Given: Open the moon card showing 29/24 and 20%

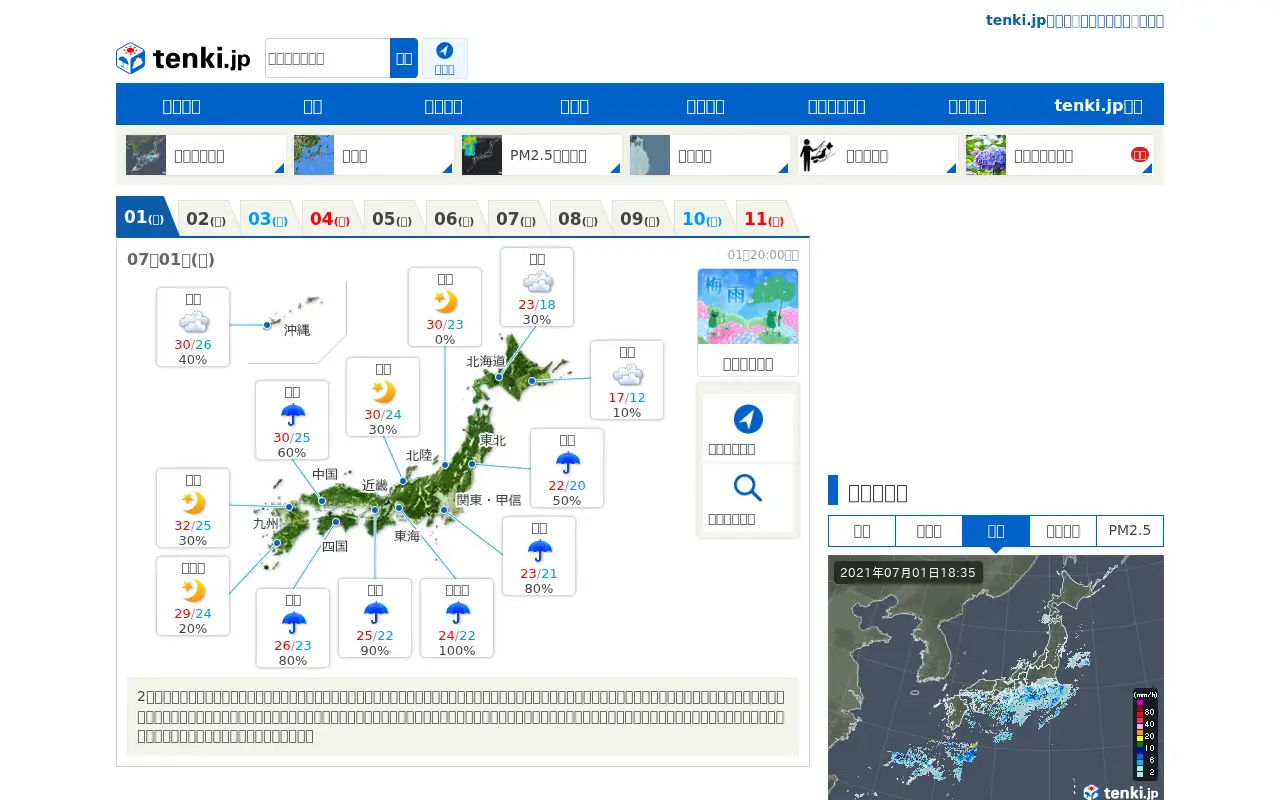Looking at the screenshot, I should pyautogui.click(x=193, y=596).
